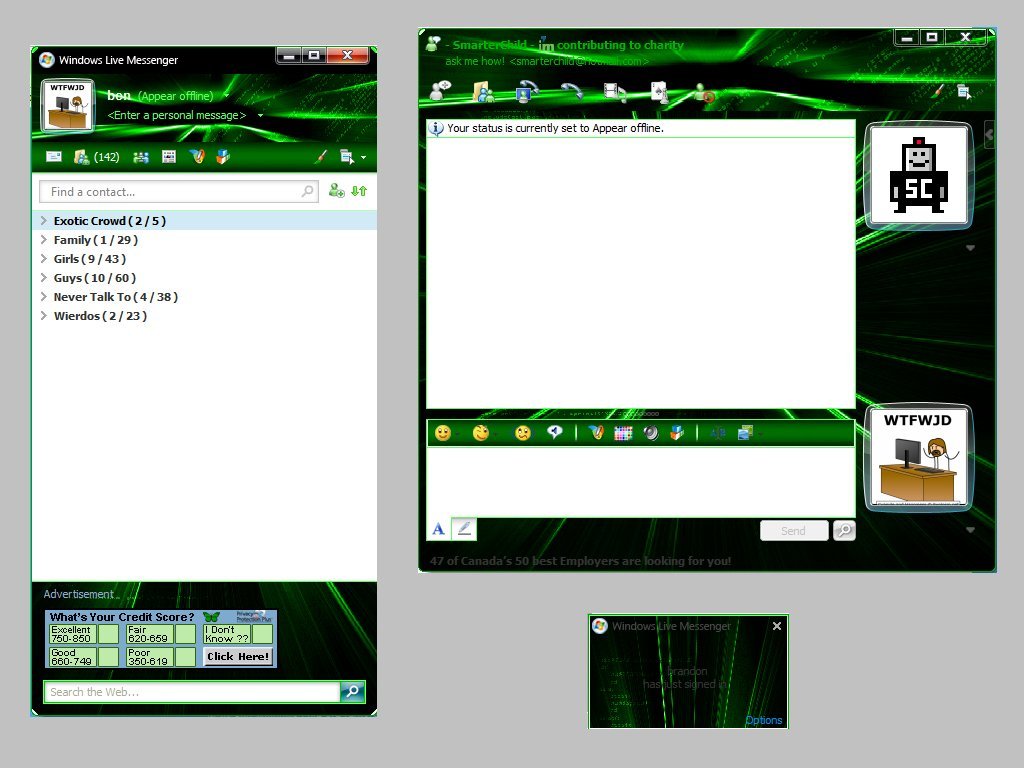Click the green arrows sort contacts icon
The image size is (1024, 768).
[x=359, y=191]
